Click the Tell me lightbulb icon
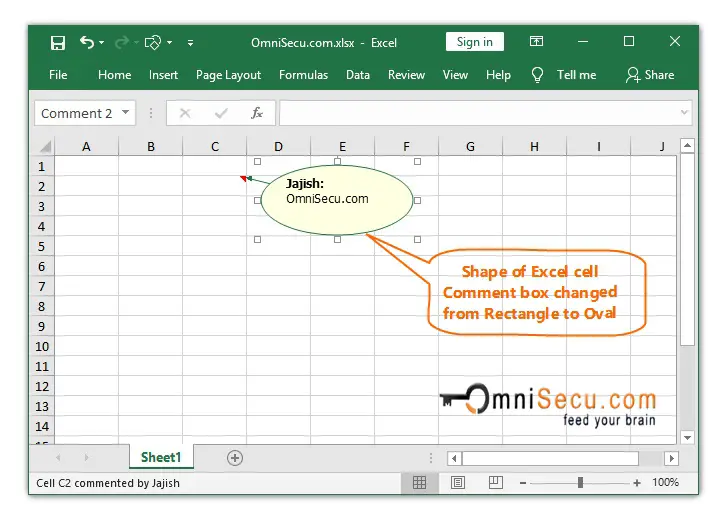 click(537, 75)
